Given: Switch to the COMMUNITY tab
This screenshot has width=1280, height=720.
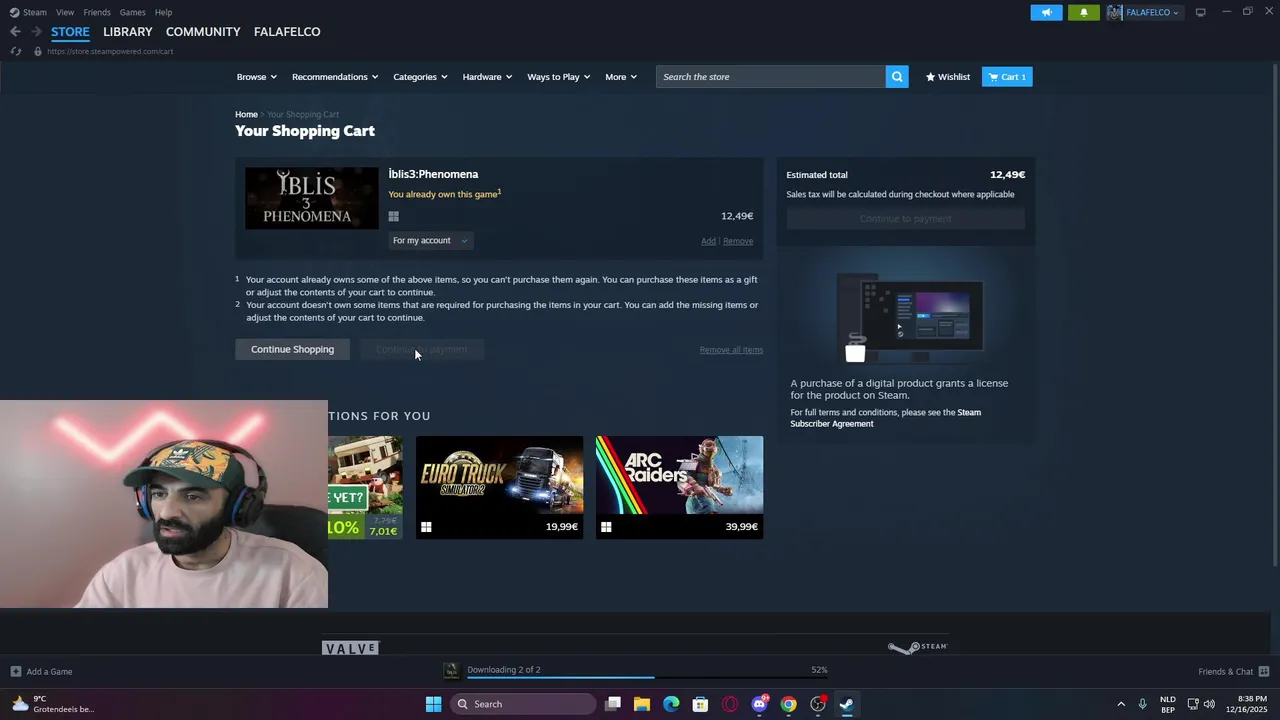Looking at the screenshot, I should click(203, 32).
